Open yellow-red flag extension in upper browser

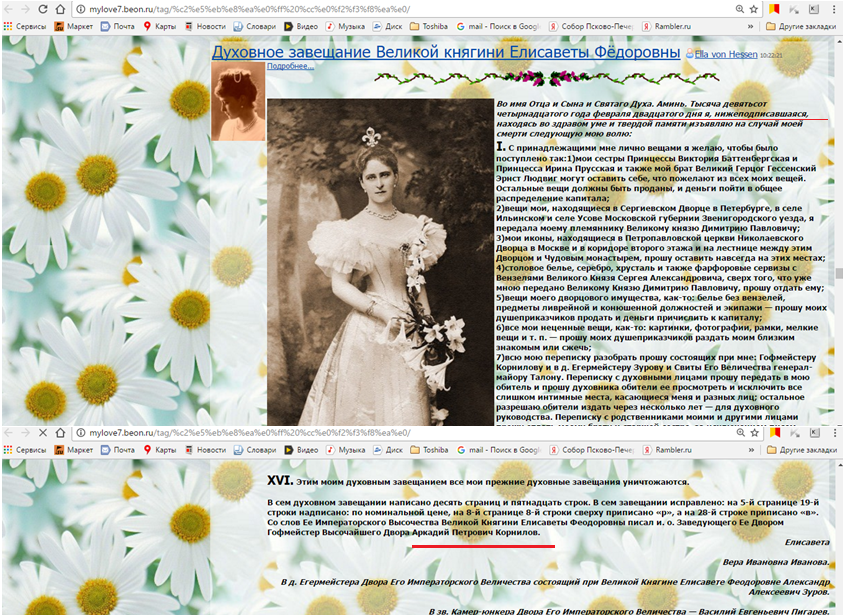pos(774,9)
